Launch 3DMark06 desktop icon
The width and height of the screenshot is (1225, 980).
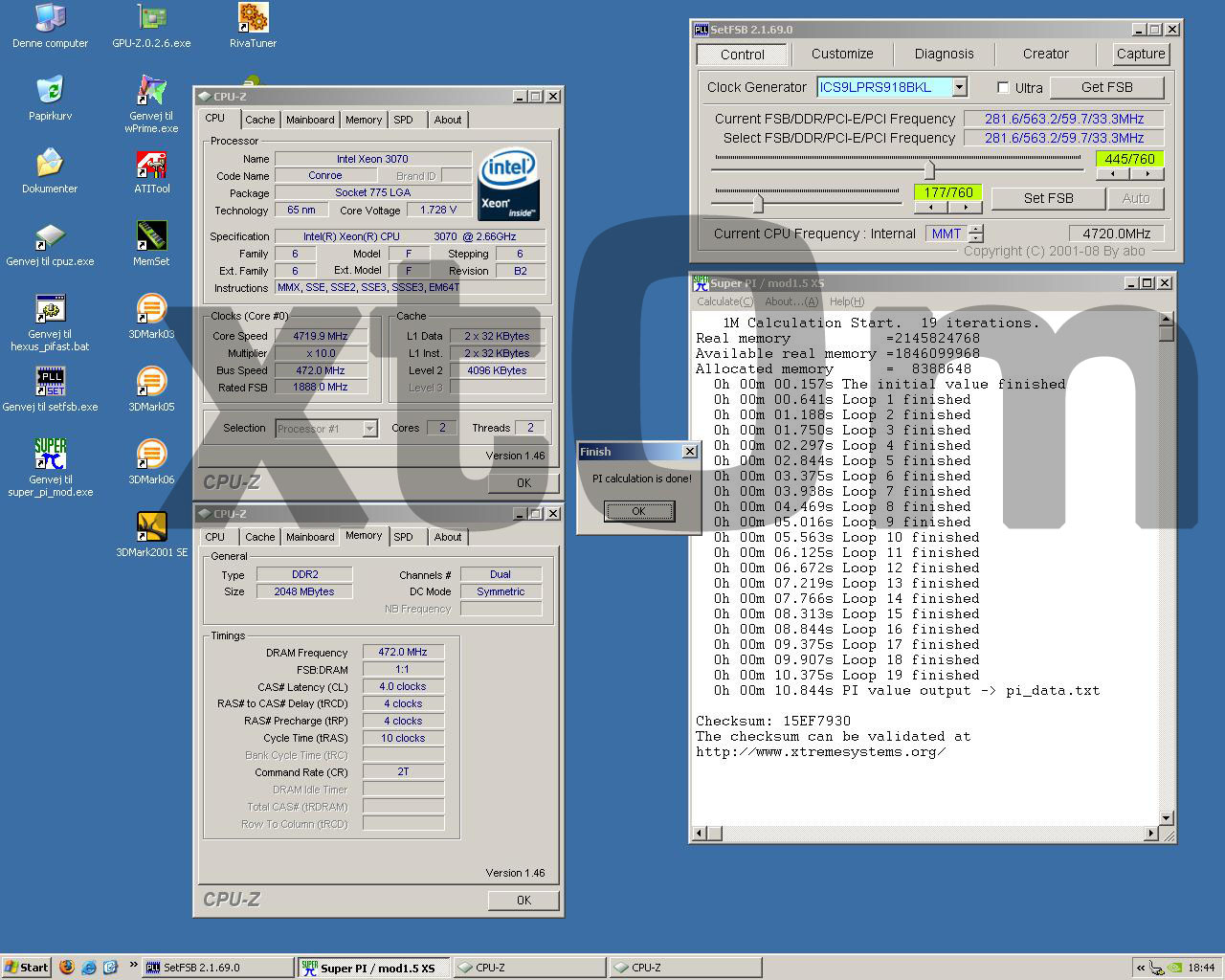point(151,454)
